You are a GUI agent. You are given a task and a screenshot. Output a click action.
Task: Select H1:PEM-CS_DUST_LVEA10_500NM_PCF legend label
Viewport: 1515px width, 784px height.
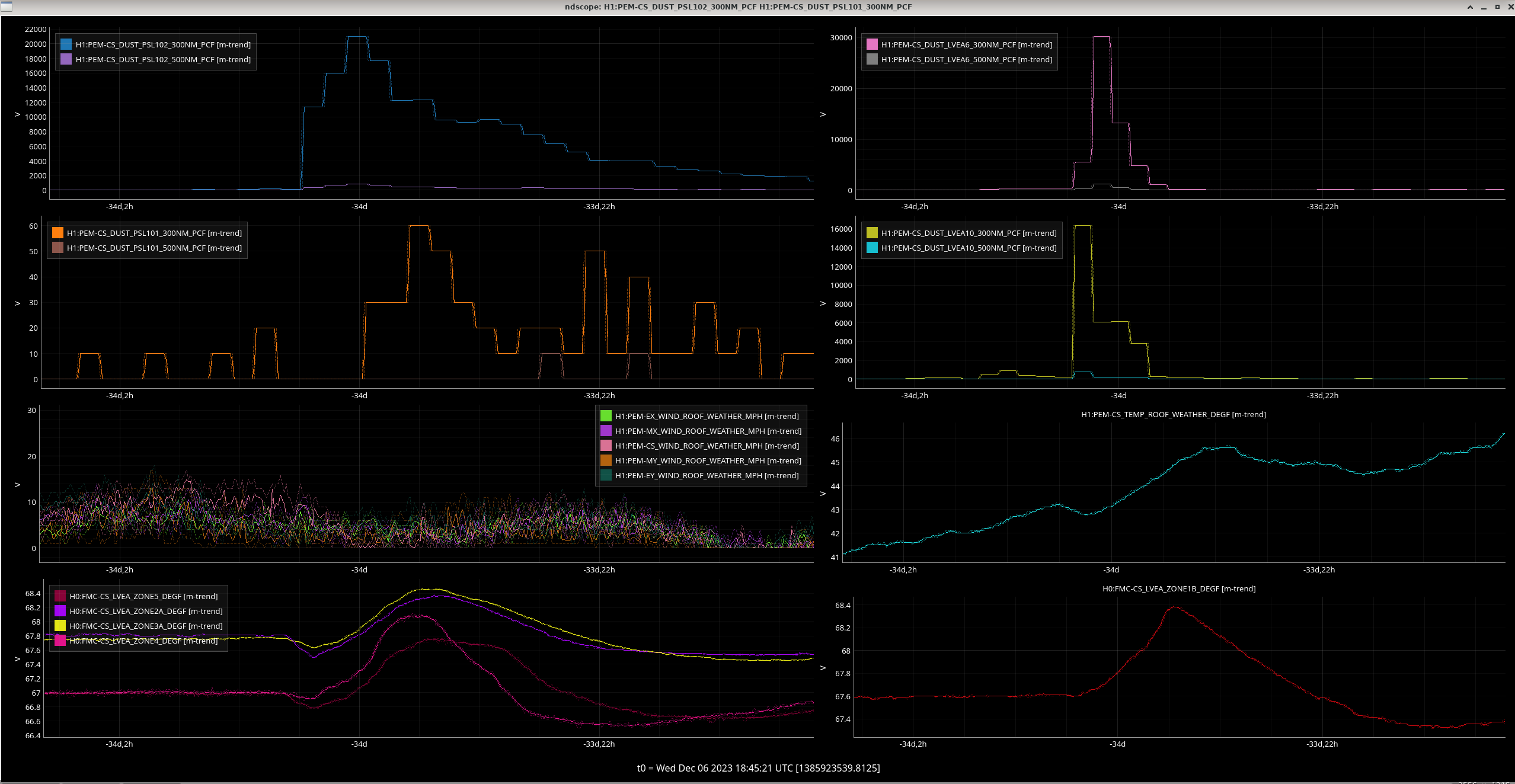point(969,248)
